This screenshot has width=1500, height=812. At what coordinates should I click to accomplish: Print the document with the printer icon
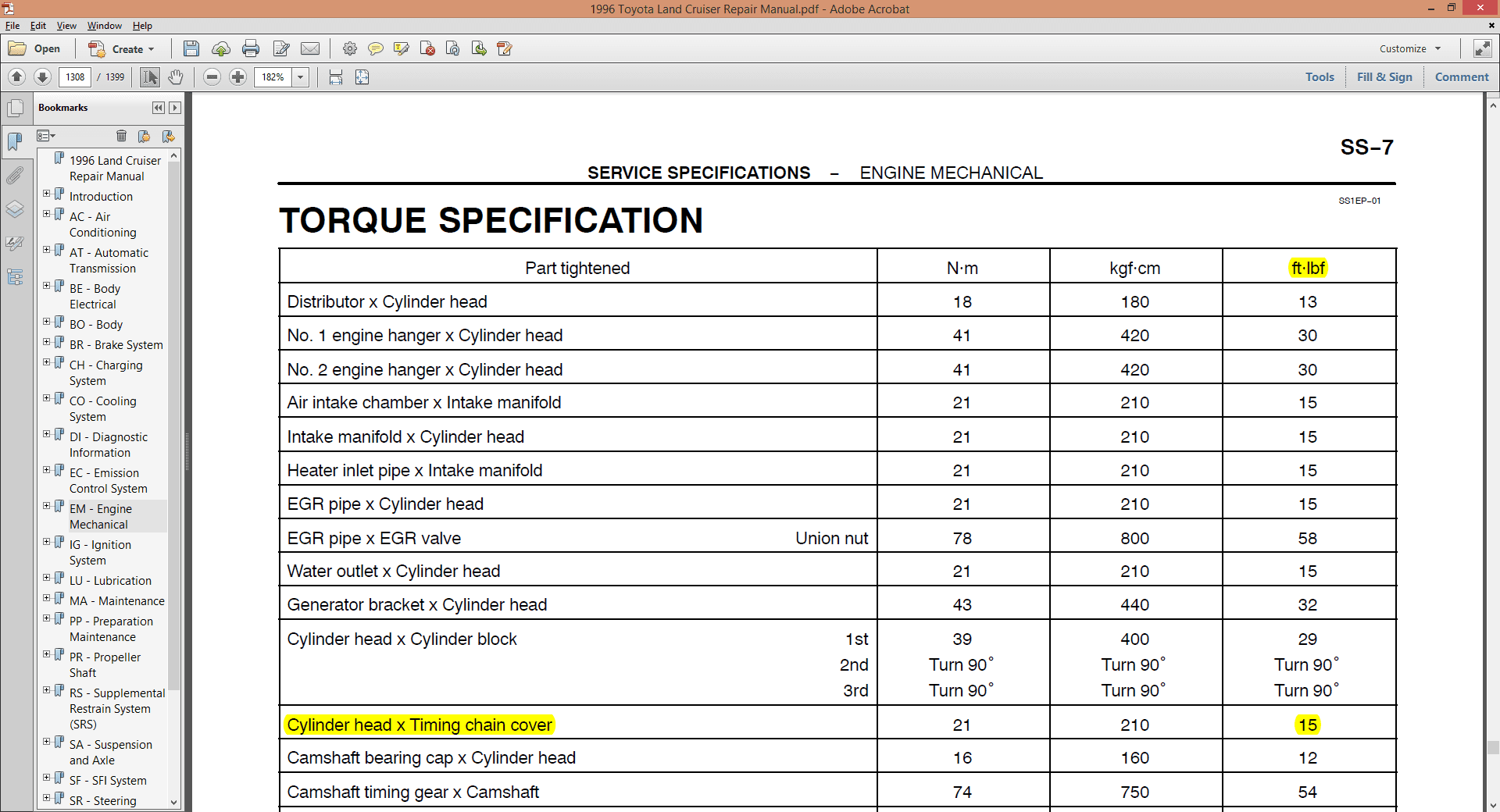click(x=251, y=48)
